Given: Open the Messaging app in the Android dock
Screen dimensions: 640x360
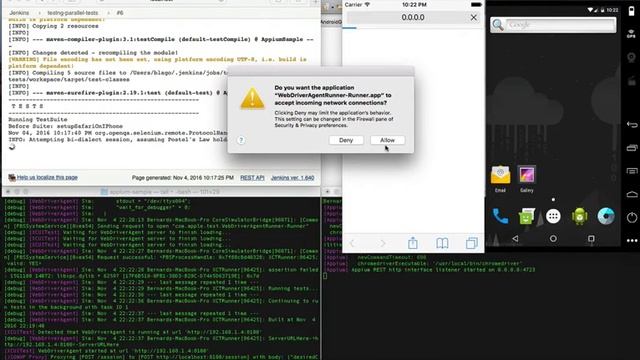Looking at the screenshot, I should click(x=527, y=216).
